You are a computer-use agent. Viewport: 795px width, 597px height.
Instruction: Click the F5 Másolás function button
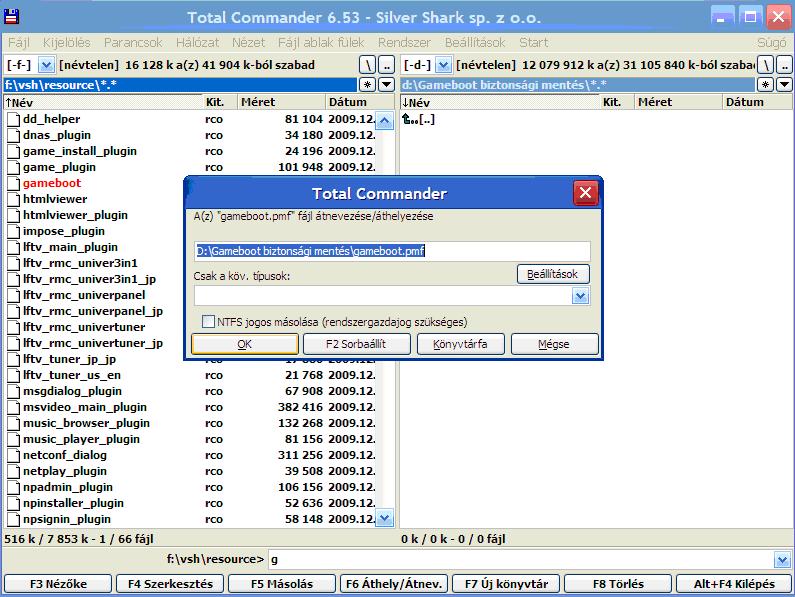[x=281, y=584]
